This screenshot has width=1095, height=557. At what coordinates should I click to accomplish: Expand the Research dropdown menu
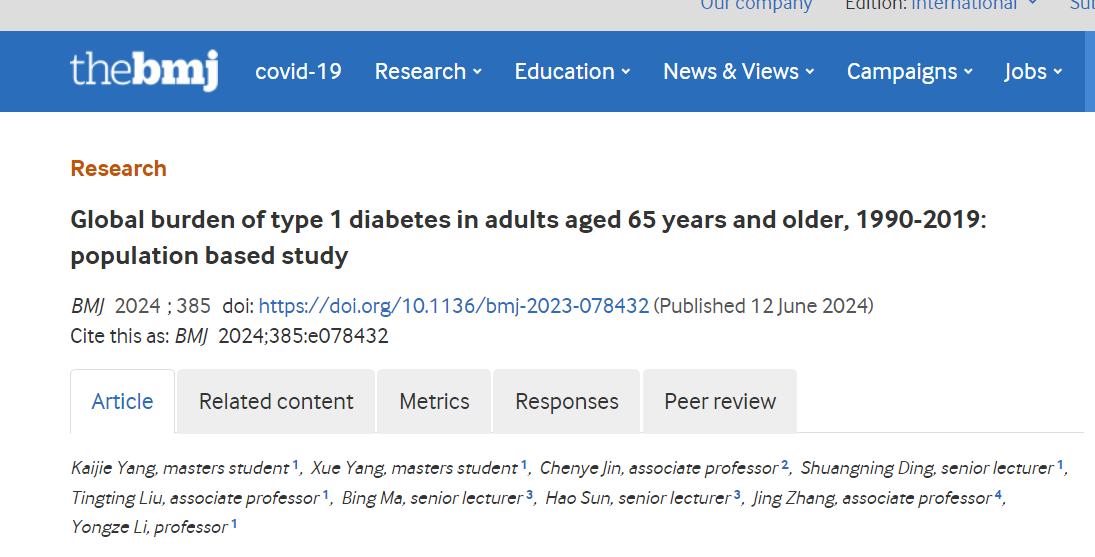(428, 71)
